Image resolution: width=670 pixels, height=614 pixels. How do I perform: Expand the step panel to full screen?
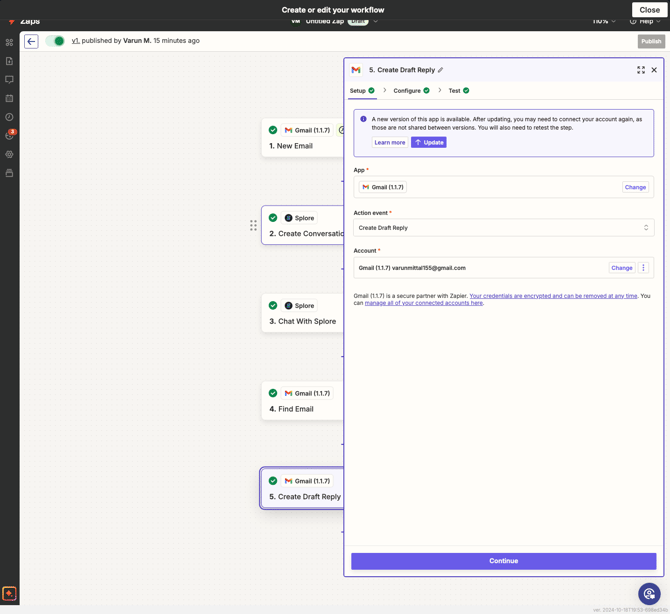(641, 70)
